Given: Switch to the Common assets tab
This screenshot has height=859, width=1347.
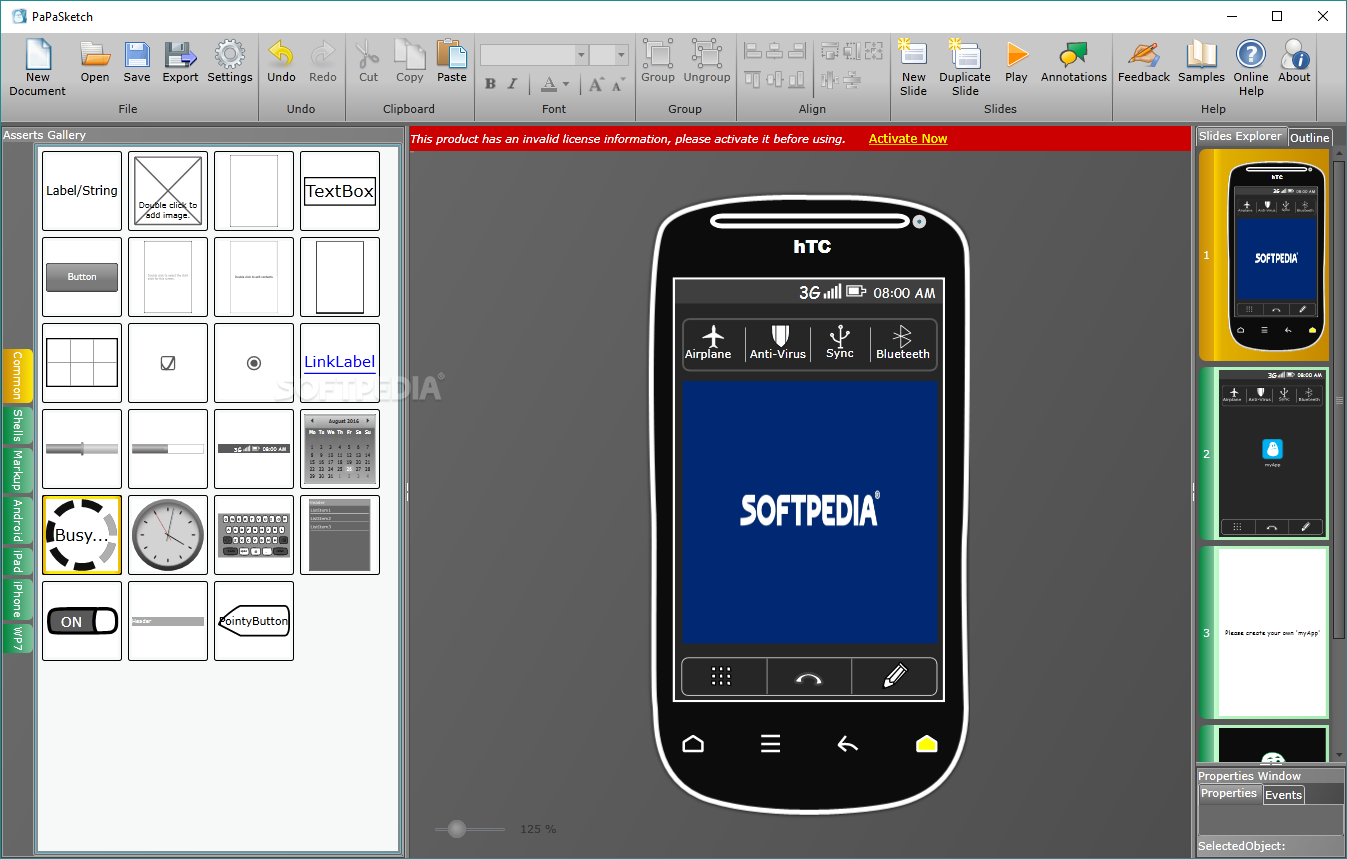Looking at the screenshot, I should [x=18, y=376].
